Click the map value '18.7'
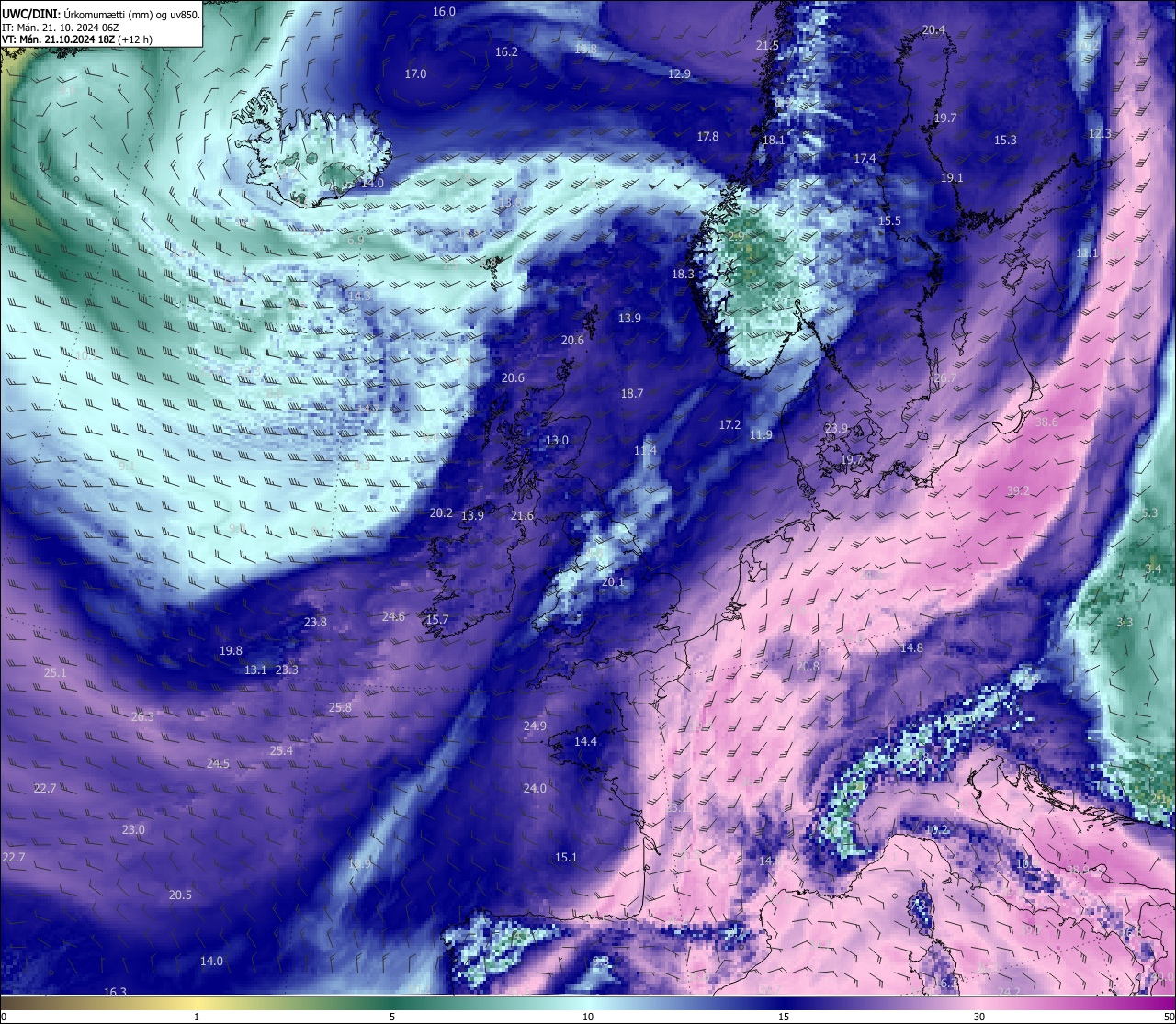The height and width of the screenshot is (1024, 1176). pos(631,393)
